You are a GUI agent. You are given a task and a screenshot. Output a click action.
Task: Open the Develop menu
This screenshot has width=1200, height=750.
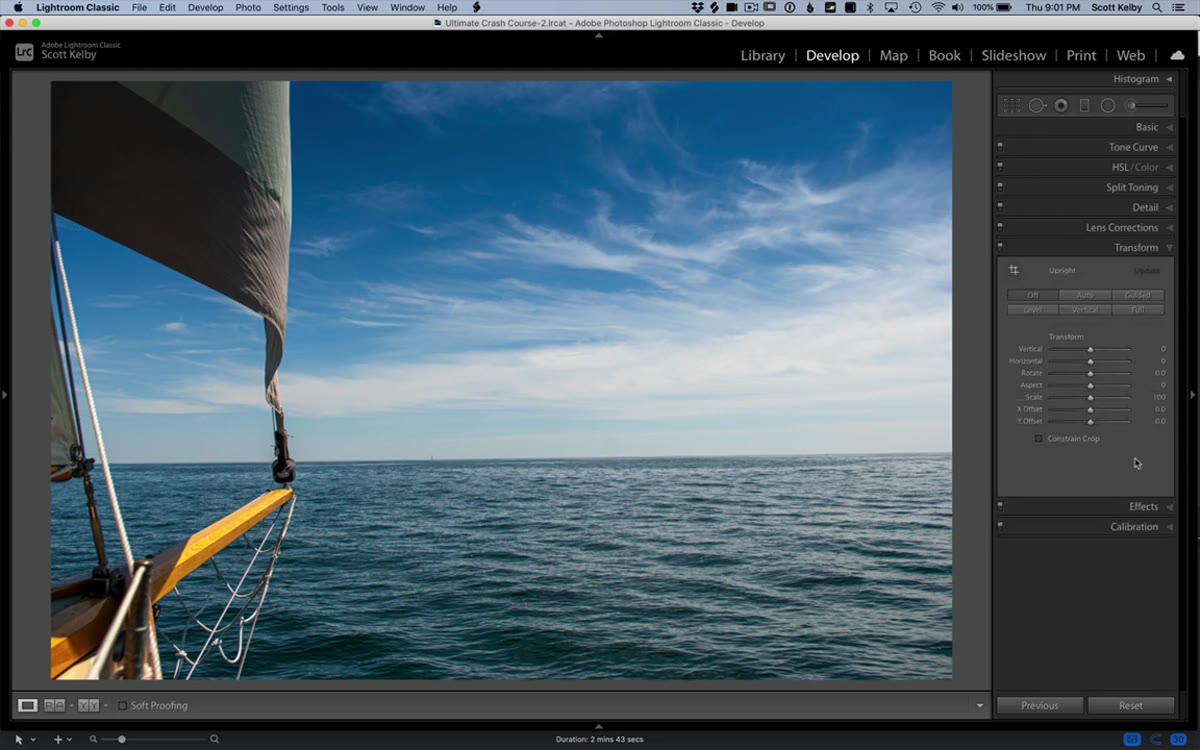(206, 7)
